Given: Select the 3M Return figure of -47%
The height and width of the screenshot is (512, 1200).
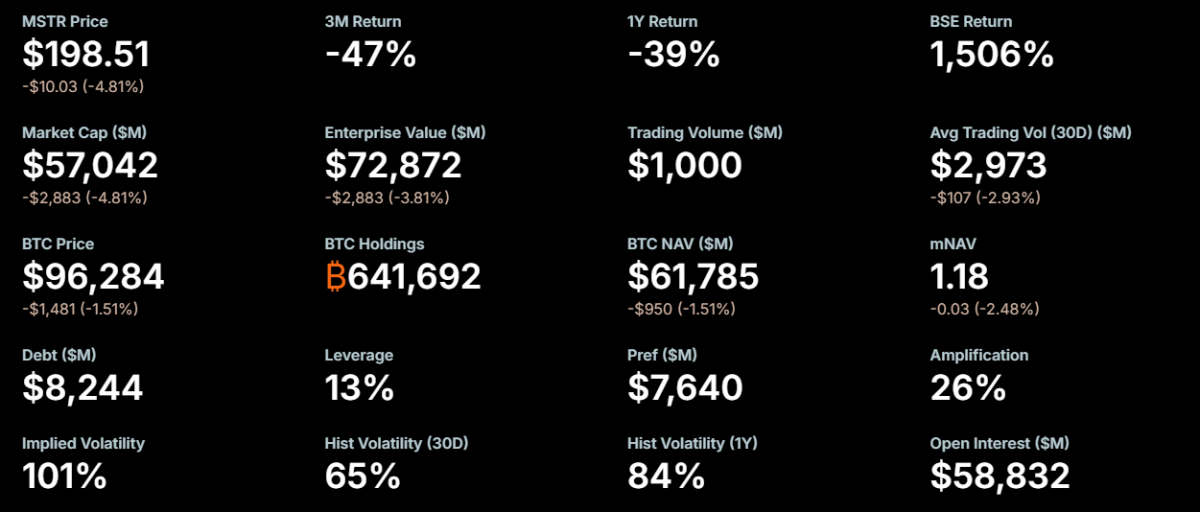Looking at the screenshot, I should tap(370, 54).
